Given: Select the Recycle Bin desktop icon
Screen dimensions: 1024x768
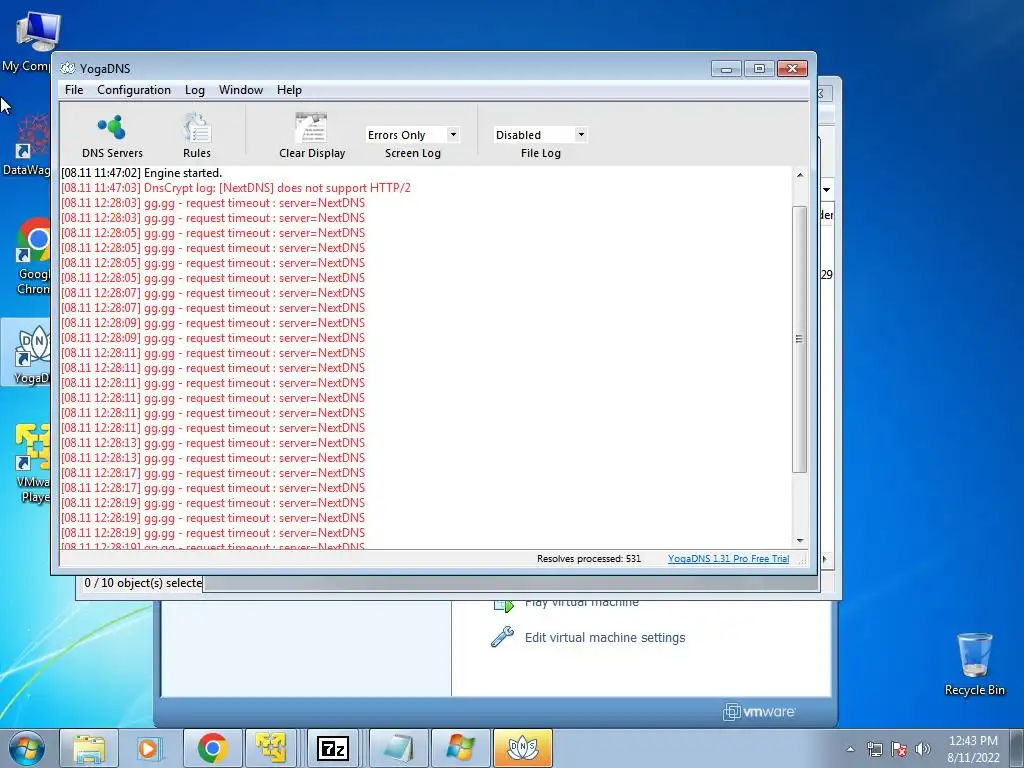Looking at the screenshot, I should click(974, 664).
